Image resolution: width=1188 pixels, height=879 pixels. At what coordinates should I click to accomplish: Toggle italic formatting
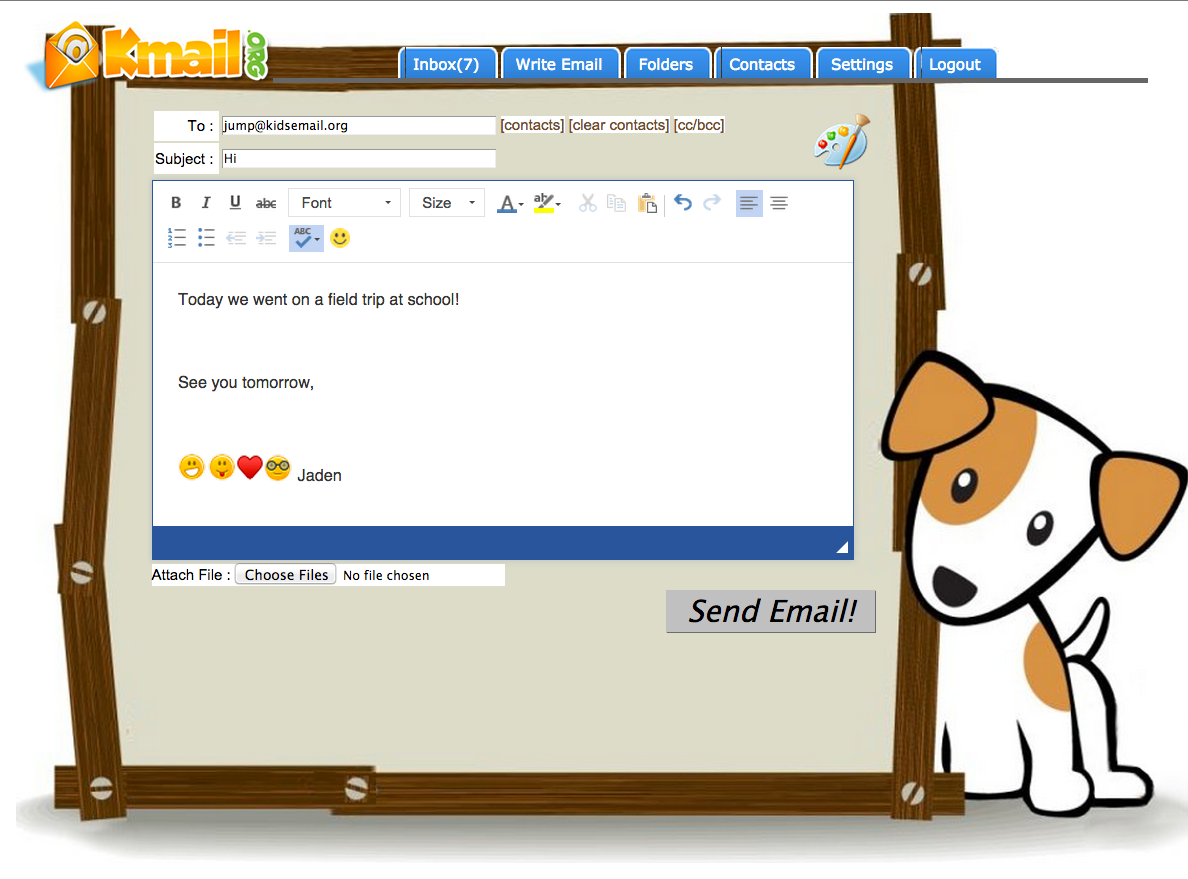[206, 202]
